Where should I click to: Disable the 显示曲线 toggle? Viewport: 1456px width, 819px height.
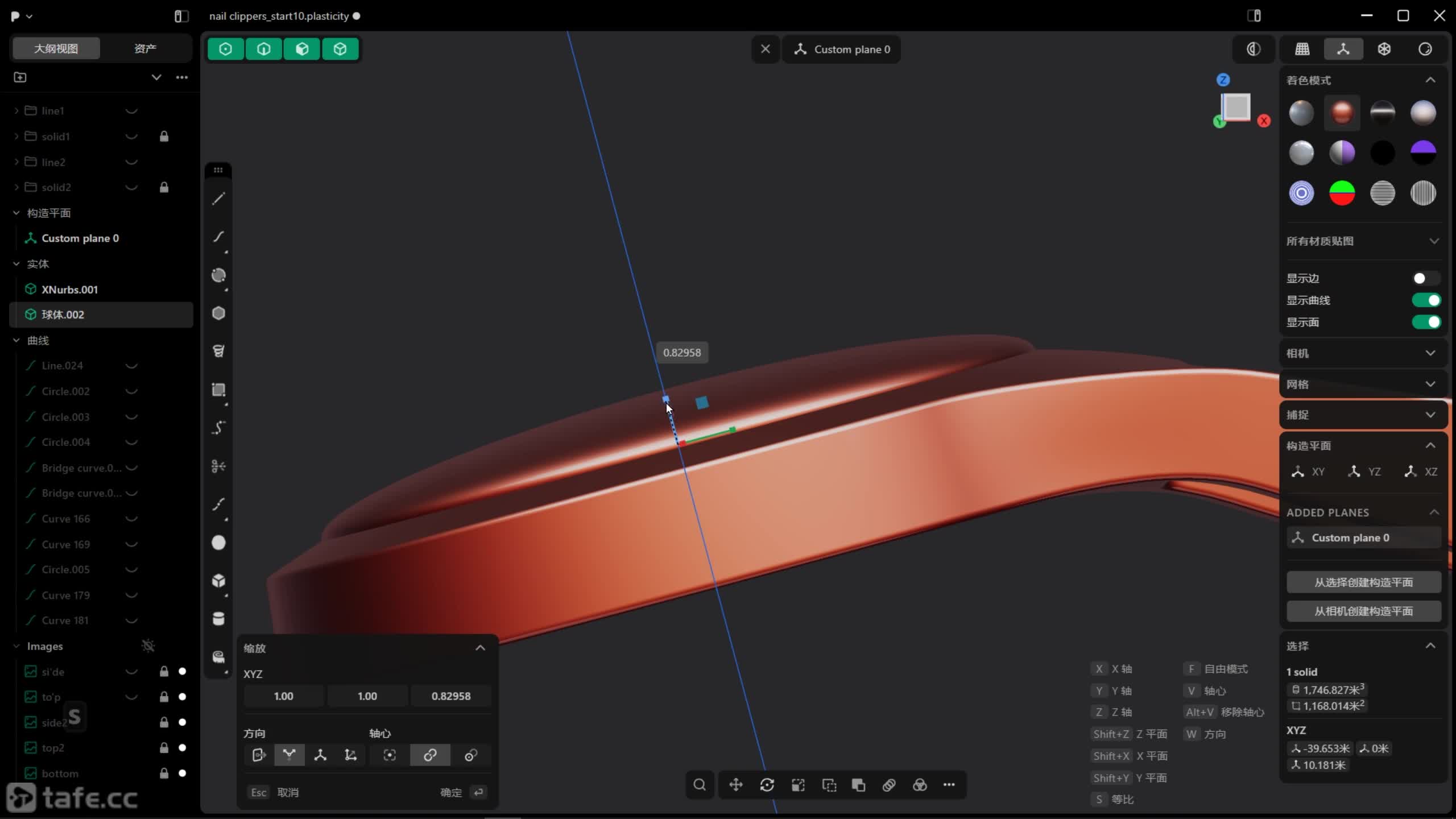[x=1425, y=300]
